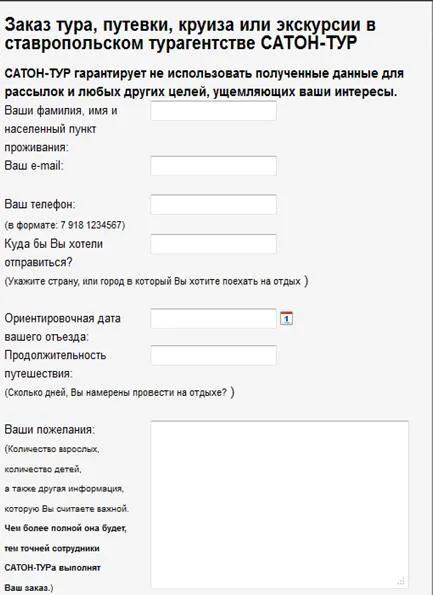Focus the e-mail input field
The height and width of the screenshot is (595, 433).
pyautogui.click(x=214, y=166)
